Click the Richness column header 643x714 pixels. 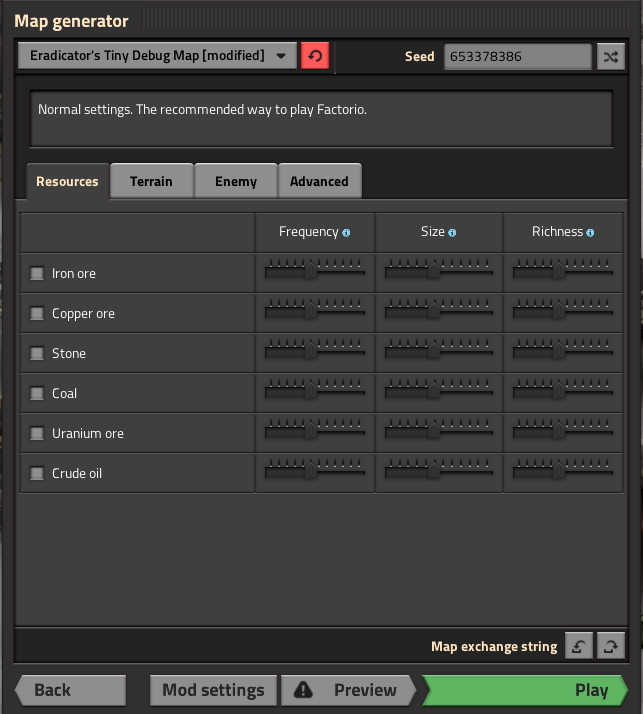(557, 232)
